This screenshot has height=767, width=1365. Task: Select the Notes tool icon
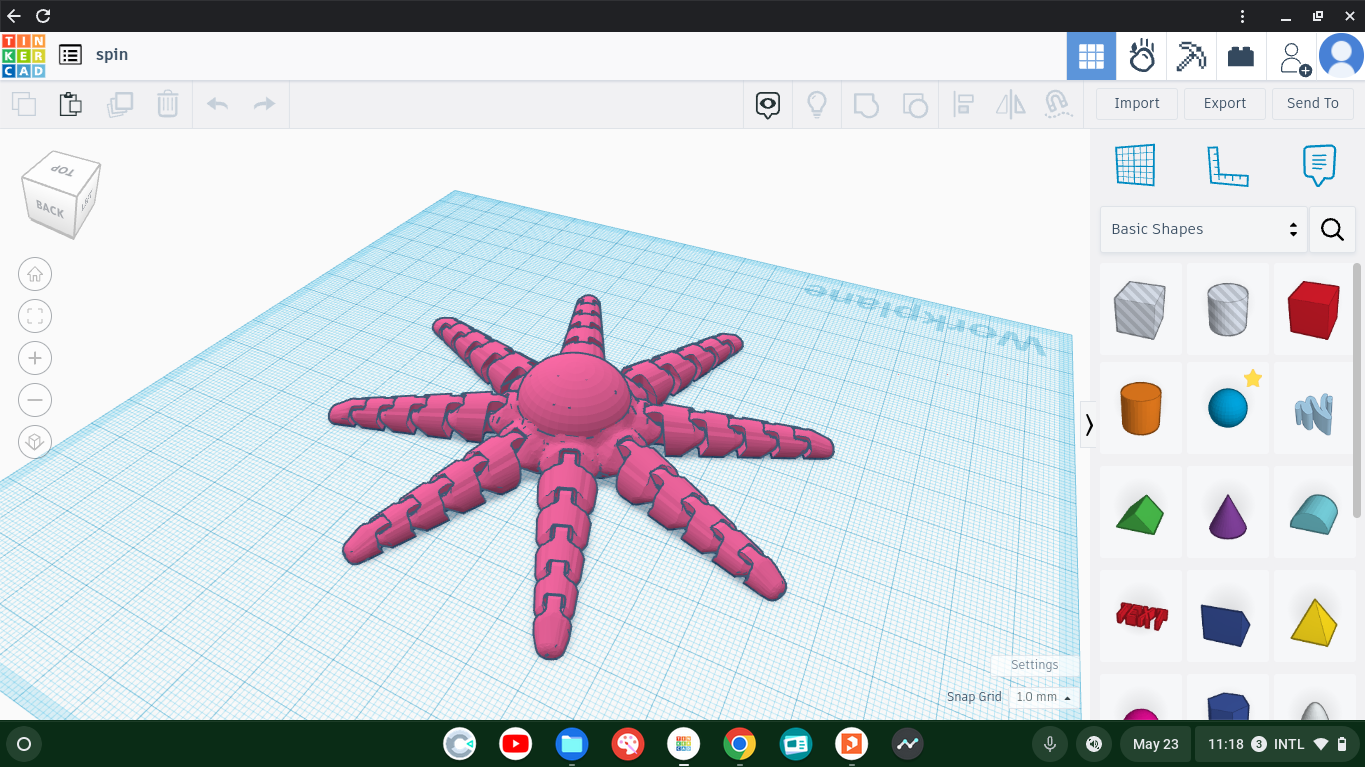(1319, 165)
